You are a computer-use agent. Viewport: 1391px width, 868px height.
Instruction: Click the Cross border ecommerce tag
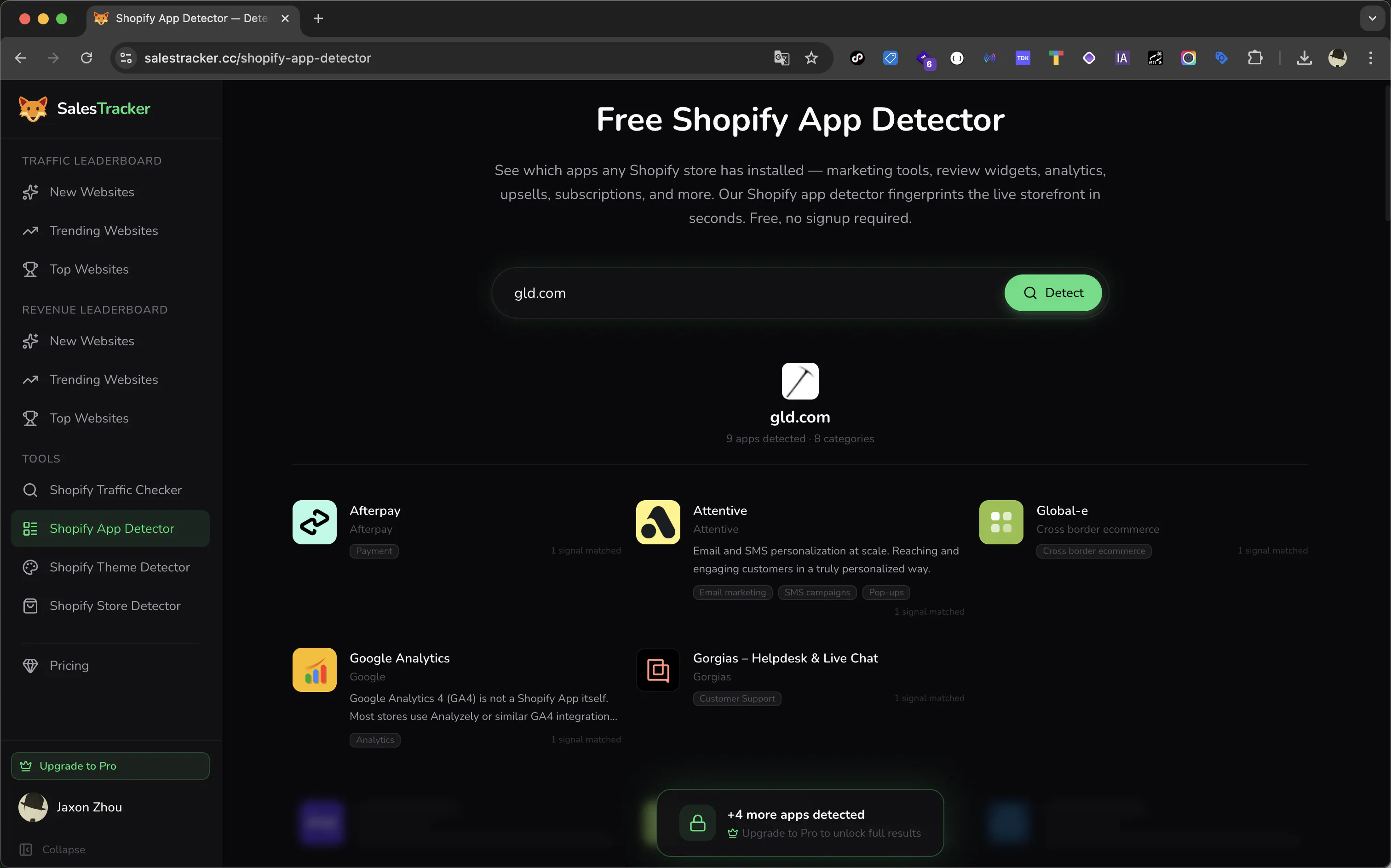1093,551
